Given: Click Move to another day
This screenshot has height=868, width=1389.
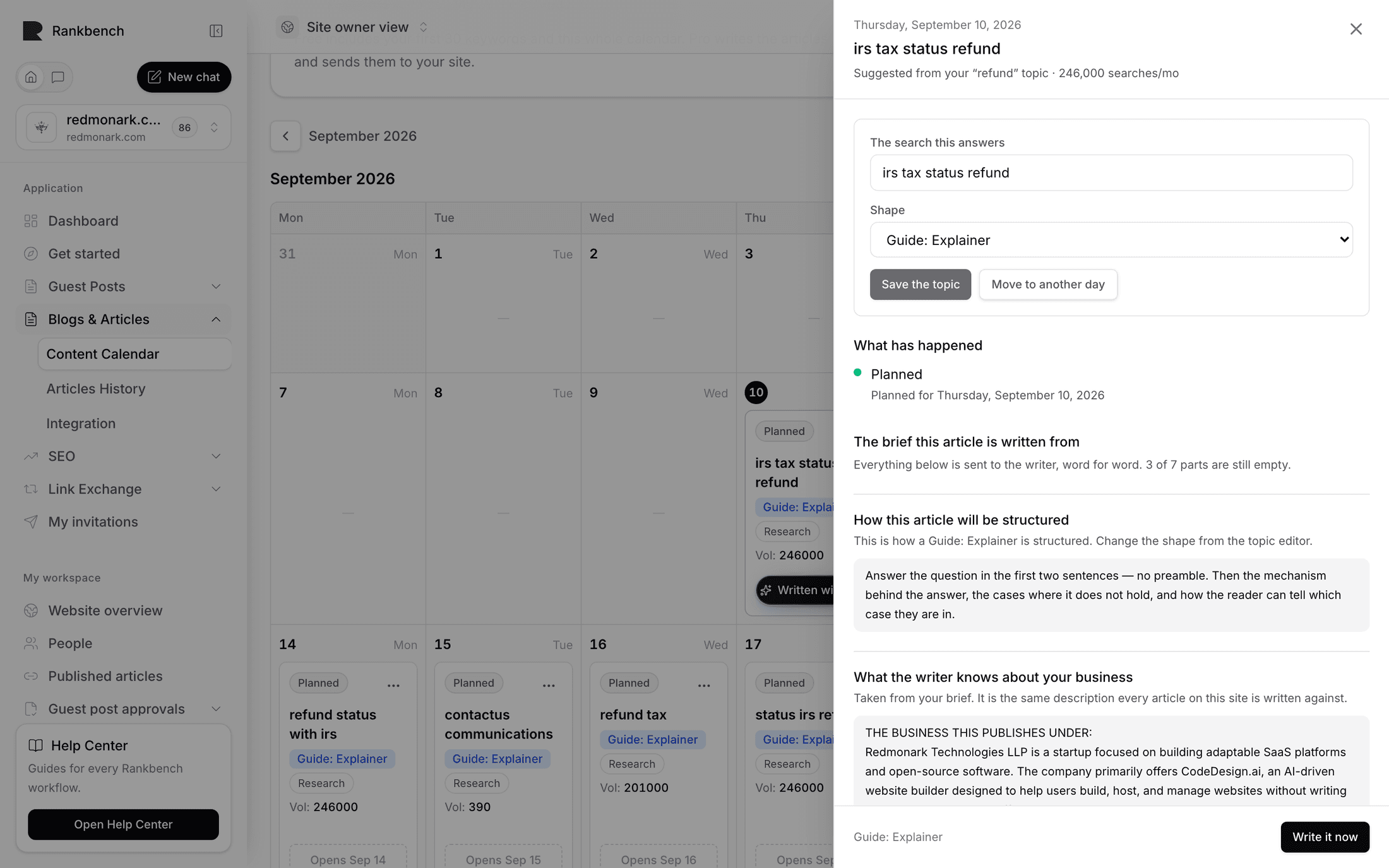Looking at the screenshot, I should [x=1048, y=285].
